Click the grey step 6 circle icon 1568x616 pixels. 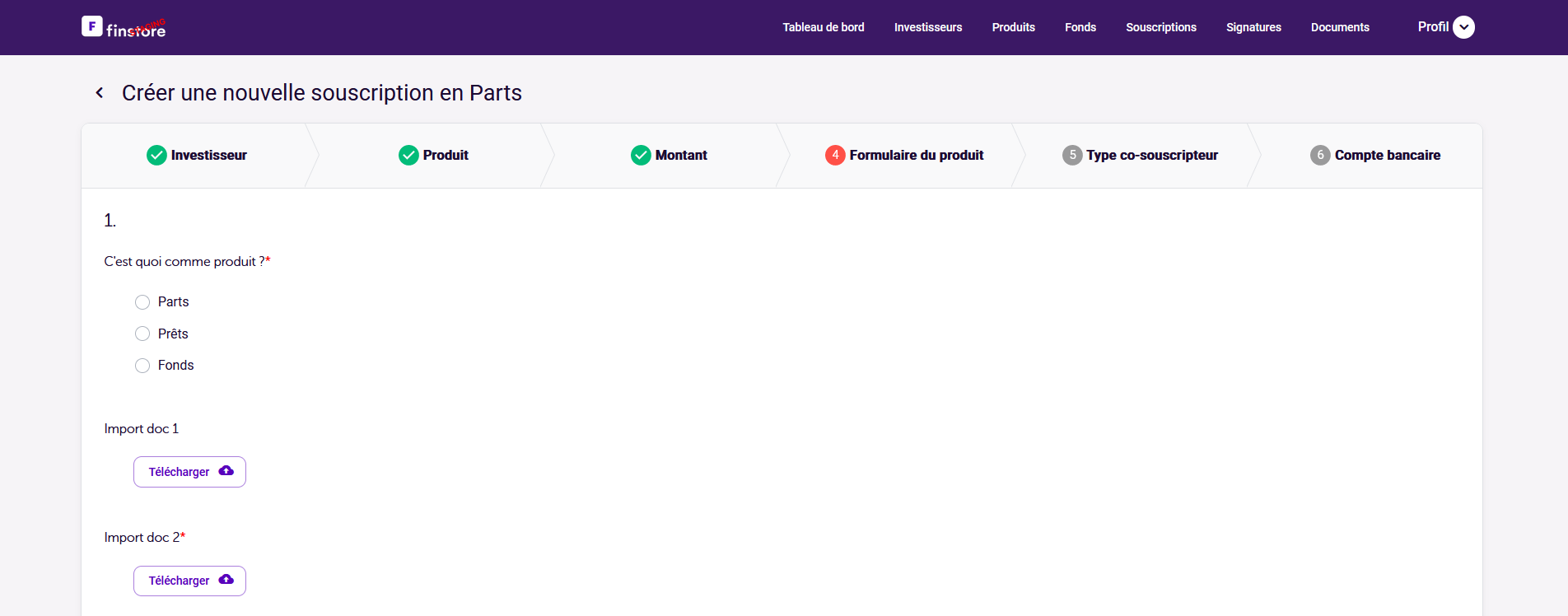(1320, 155)
